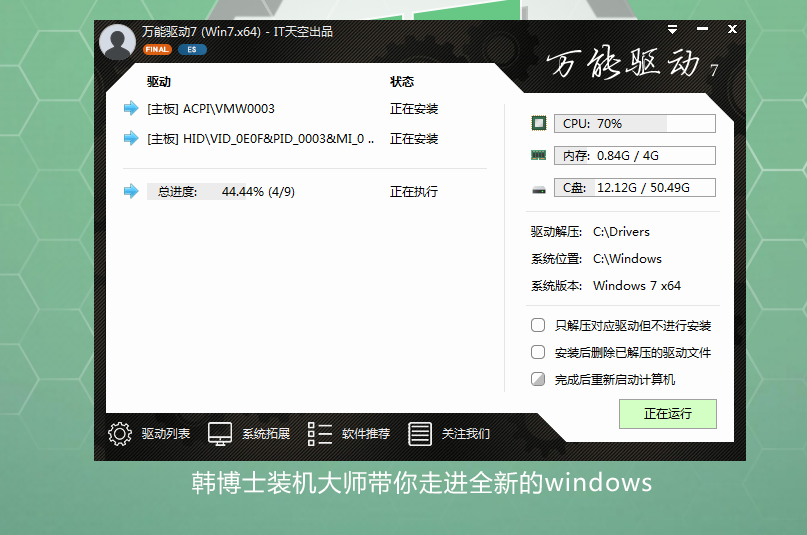Click the CPU 70% usage bar
807x535 pixels.
pos(635,123)
